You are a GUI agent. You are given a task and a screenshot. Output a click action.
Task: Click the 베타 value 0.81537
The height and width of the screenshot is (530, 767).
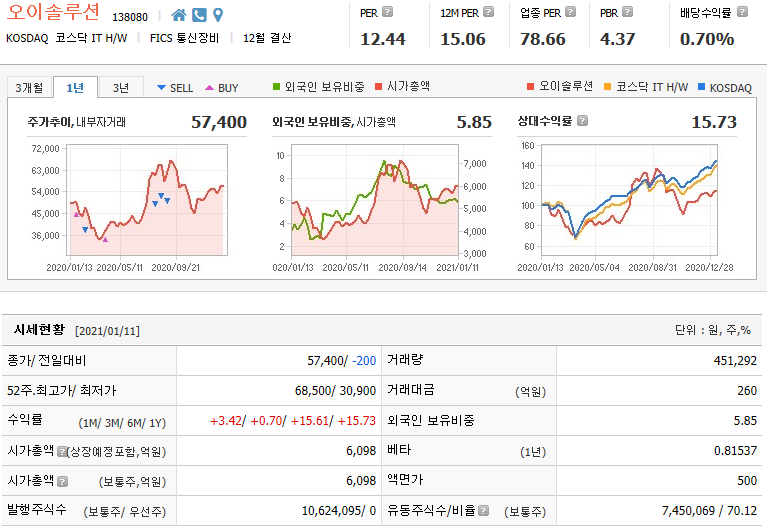pyautogui.click(x=735, y=451)
